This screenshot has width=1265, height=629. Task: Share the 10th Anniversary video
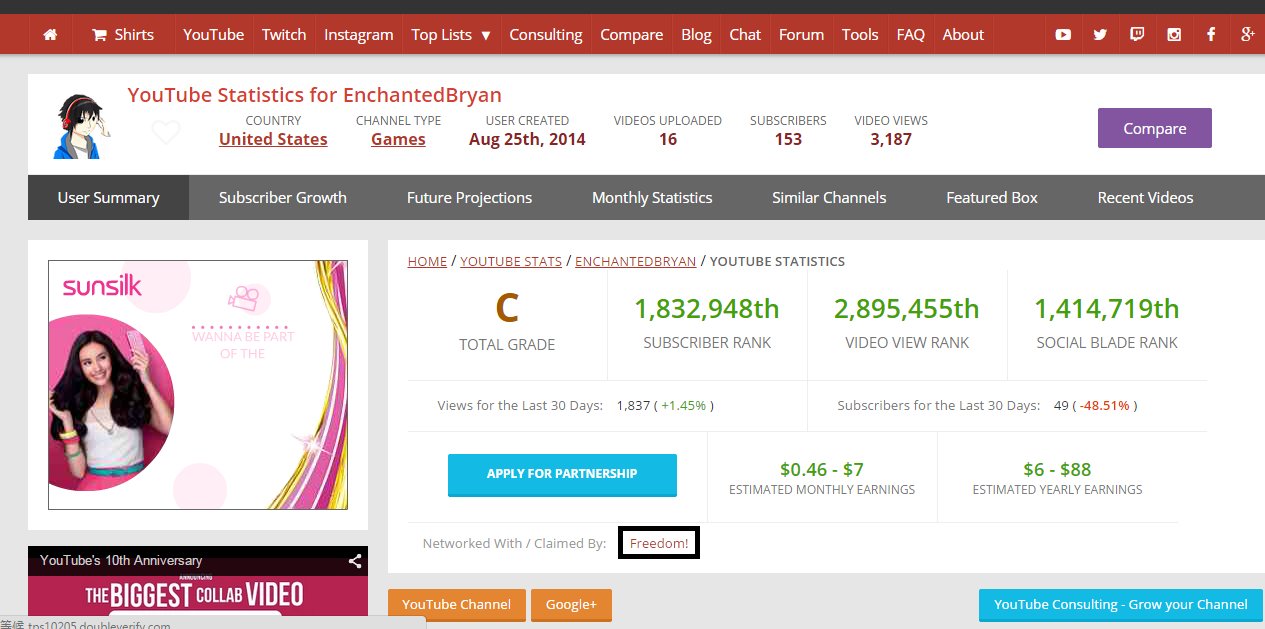(354, 561)
